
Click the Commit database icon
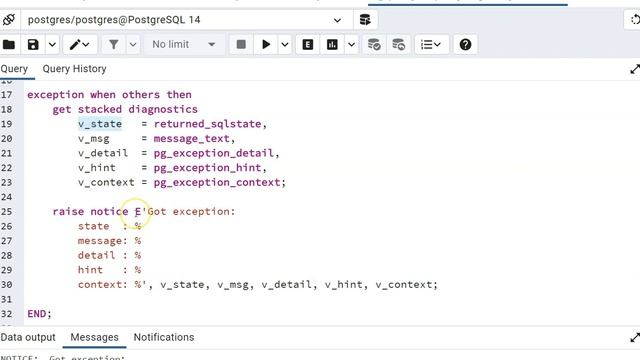(374, 44)
